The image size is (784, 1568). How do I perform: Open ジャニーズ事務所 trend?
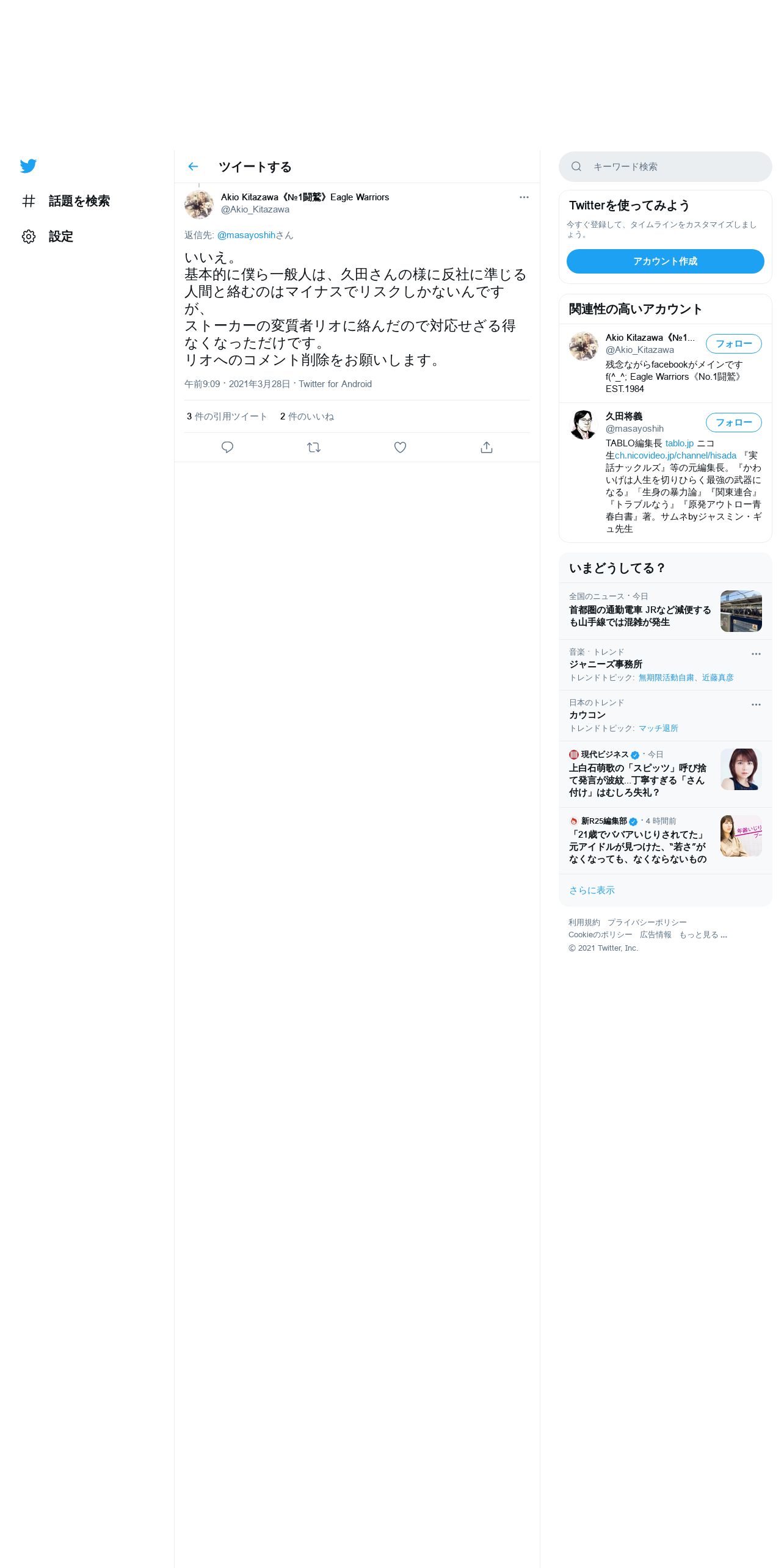606,664
